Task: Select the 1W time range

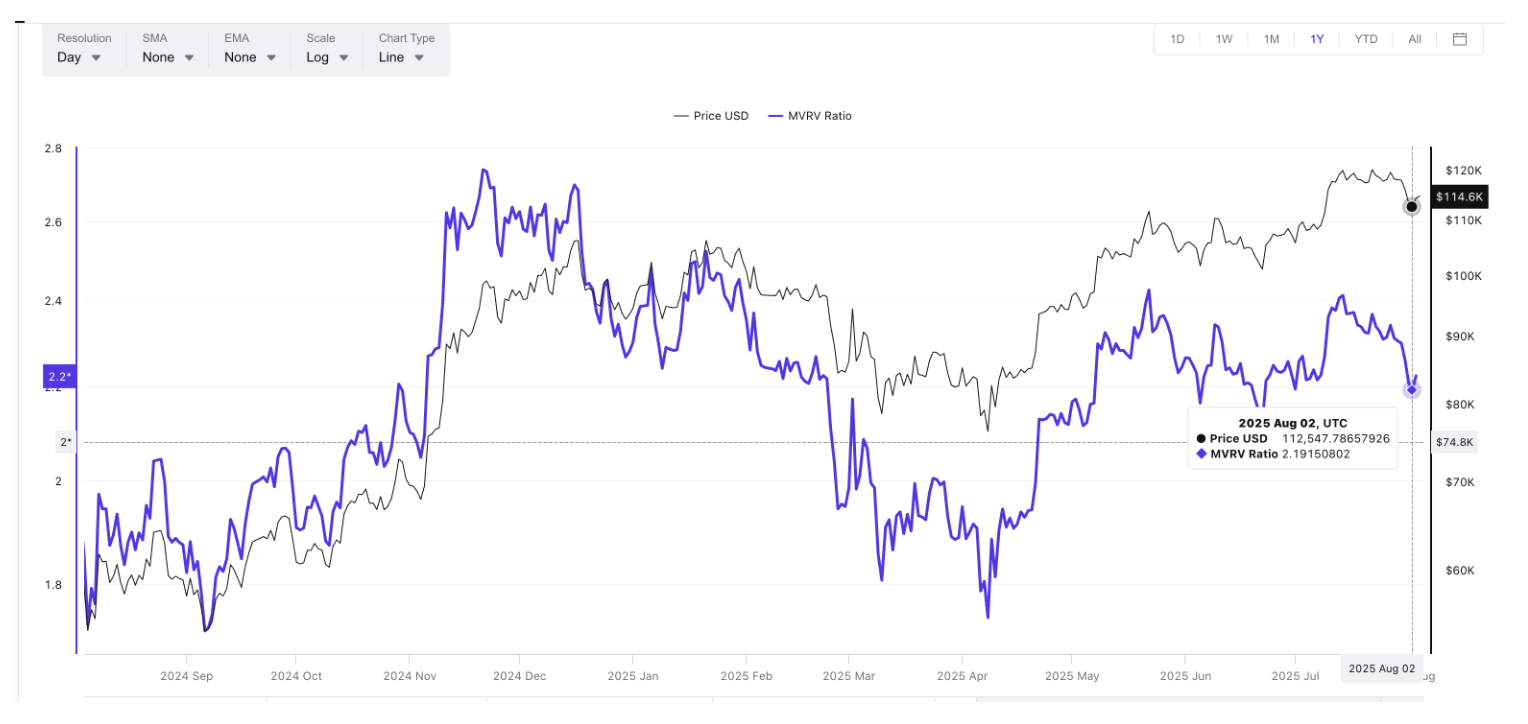Action: [x=1224, y=39]
